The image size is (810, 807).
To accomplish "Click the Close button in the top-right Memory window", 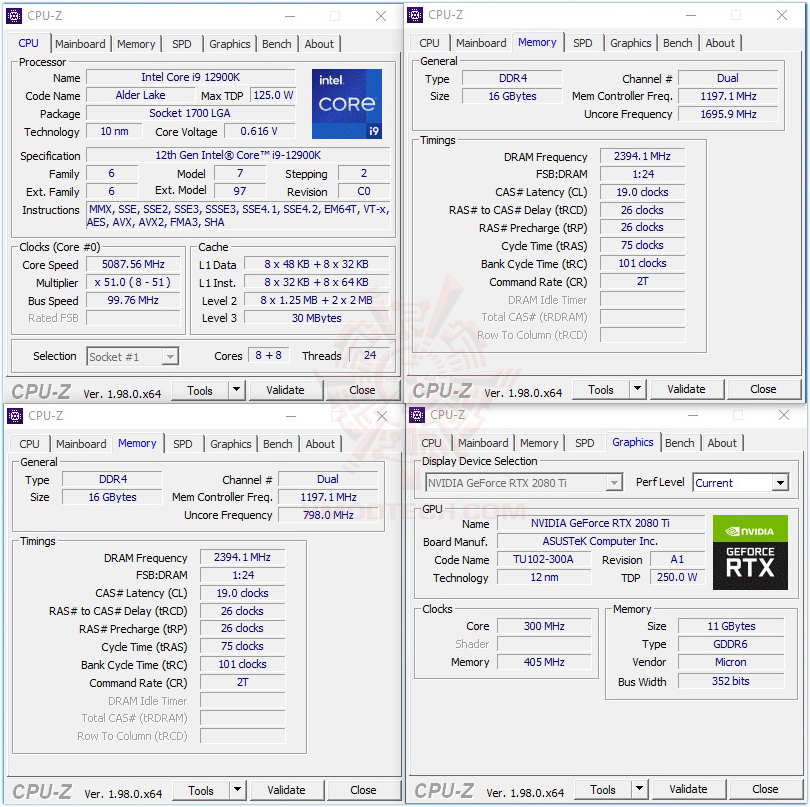I will [x=762, y=389].
